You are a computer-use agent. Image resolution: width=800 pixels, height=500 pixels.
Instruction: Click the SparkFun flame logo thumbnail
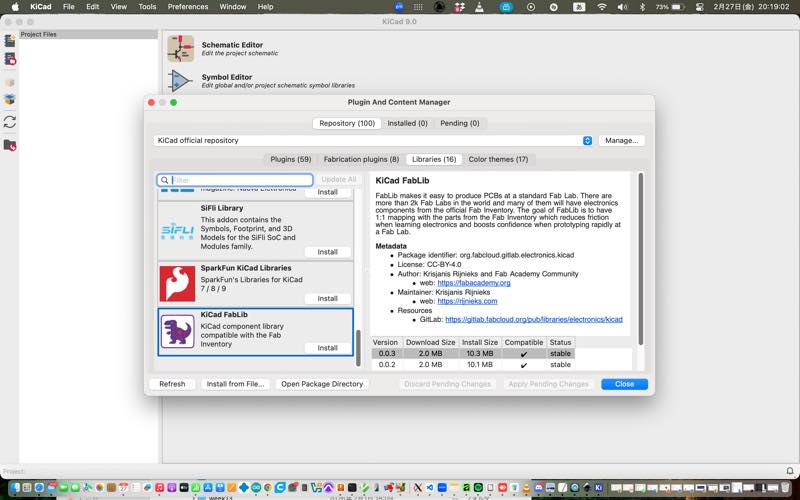click(178, 284)
